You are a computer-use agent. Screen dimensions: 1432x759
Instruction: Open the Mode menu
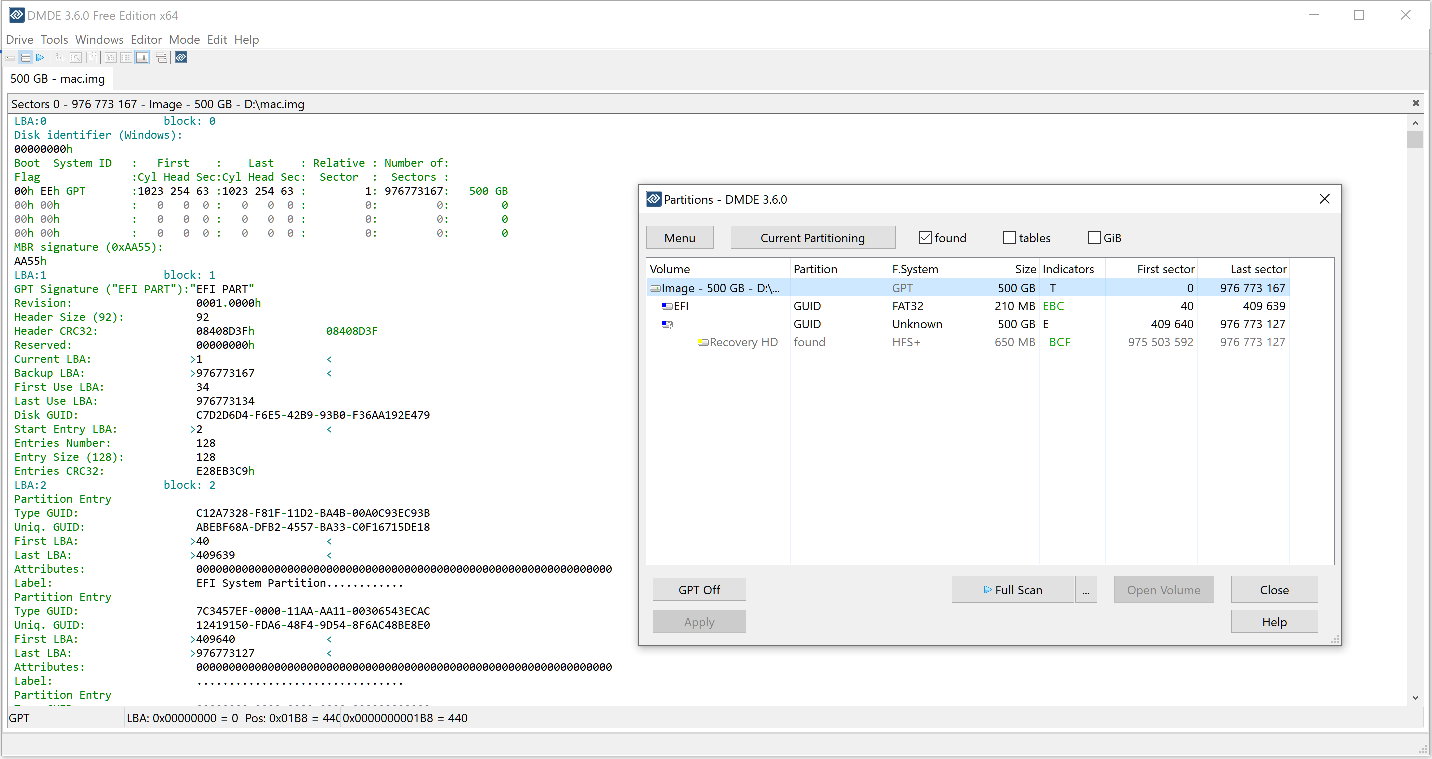click(184, 40)
